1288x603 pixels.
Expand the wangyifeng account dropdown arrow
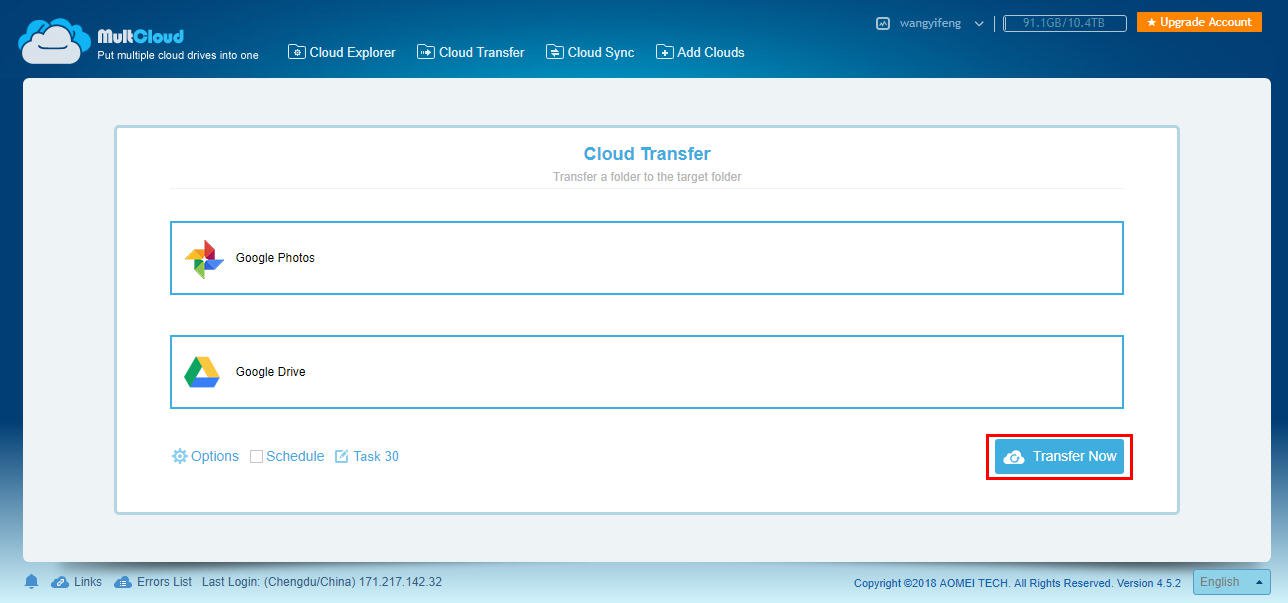[979, 23]
